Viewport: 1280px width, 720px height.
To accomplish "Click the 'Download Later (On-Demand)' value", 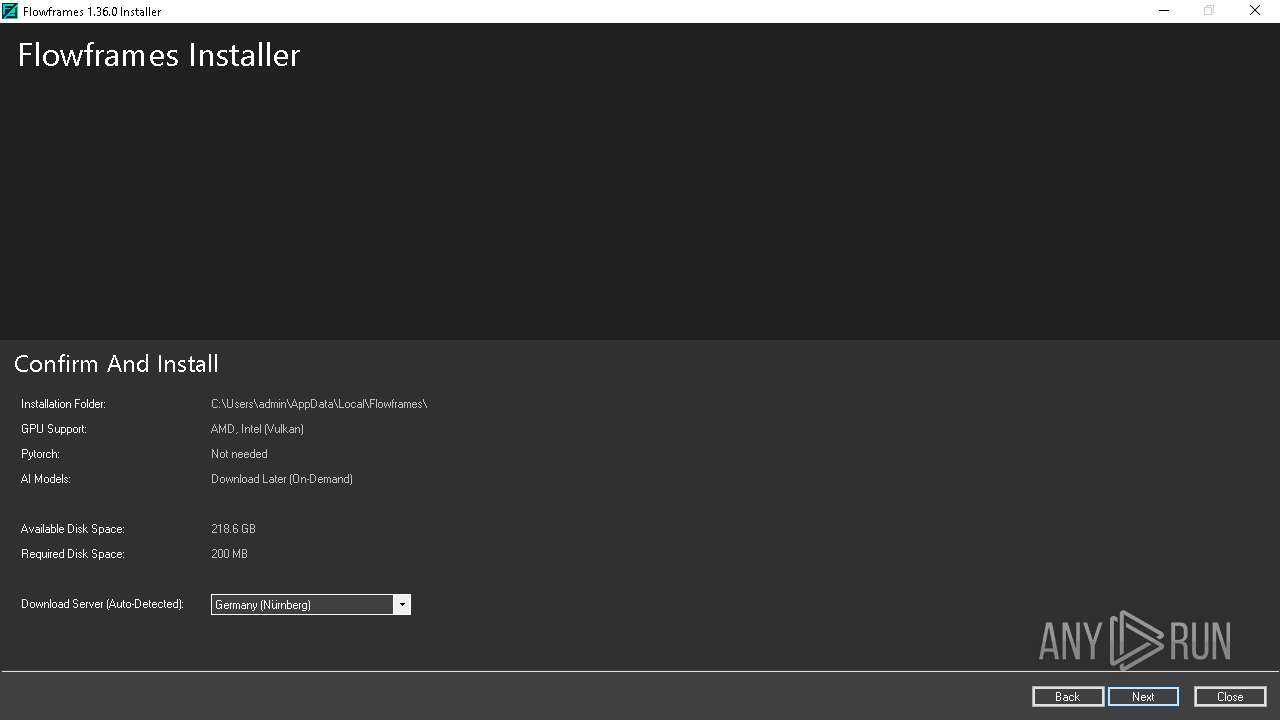I will (x=282, y=479).
